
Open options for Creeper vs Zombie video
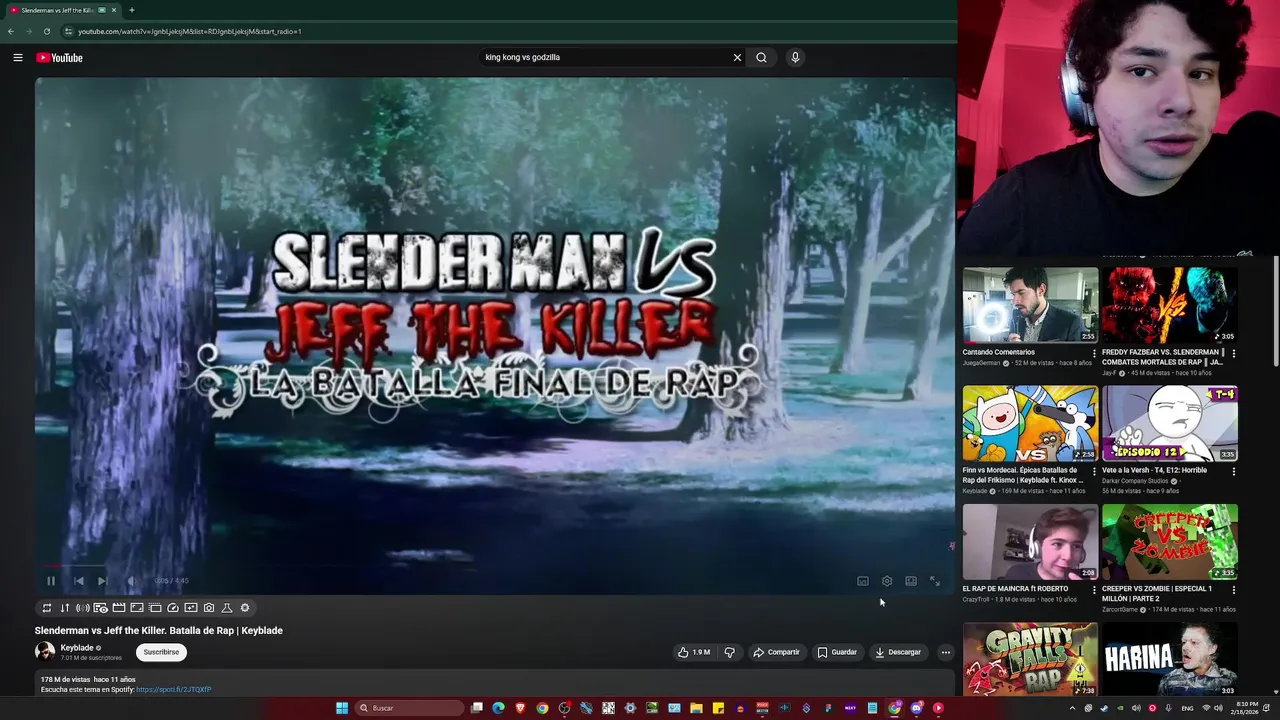click(1233, 590)
